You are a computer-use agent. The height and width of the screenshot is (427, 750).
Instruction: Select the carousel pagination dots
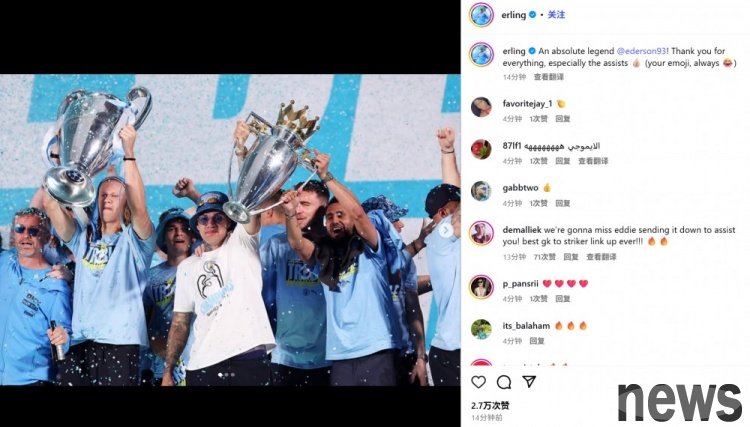pos(227,375)
